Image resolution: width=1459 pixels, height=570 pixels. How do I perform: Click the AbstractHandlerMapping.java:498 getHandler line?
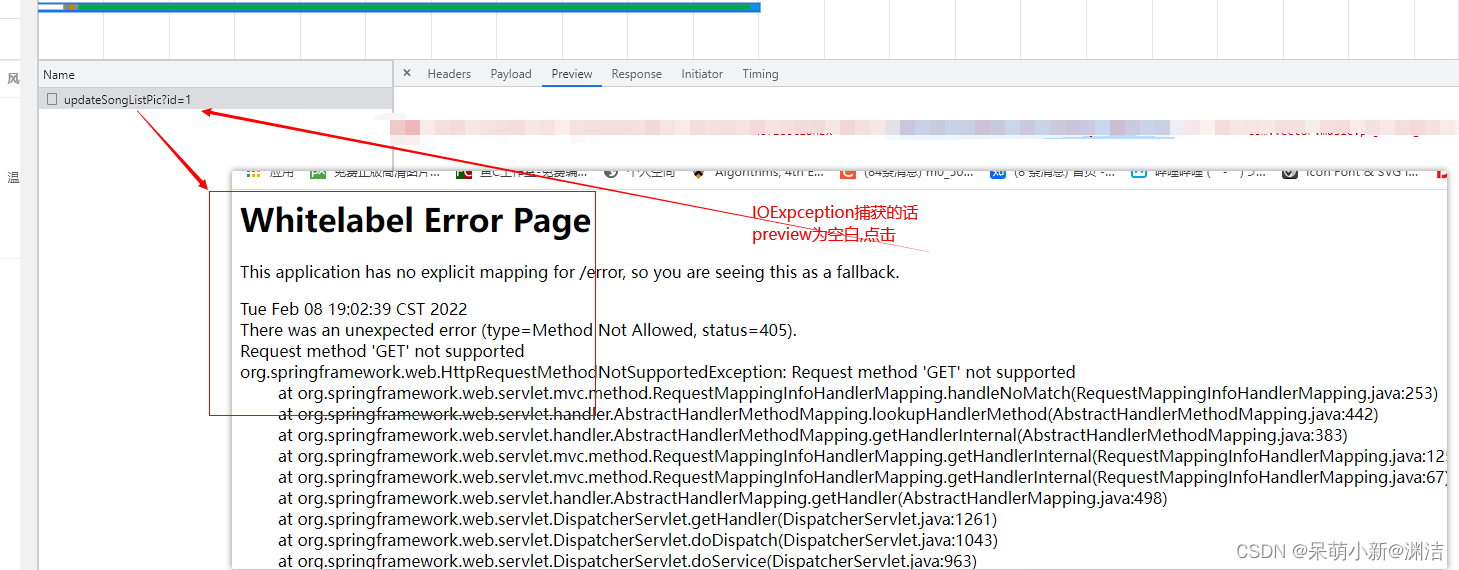coord(722,498)
